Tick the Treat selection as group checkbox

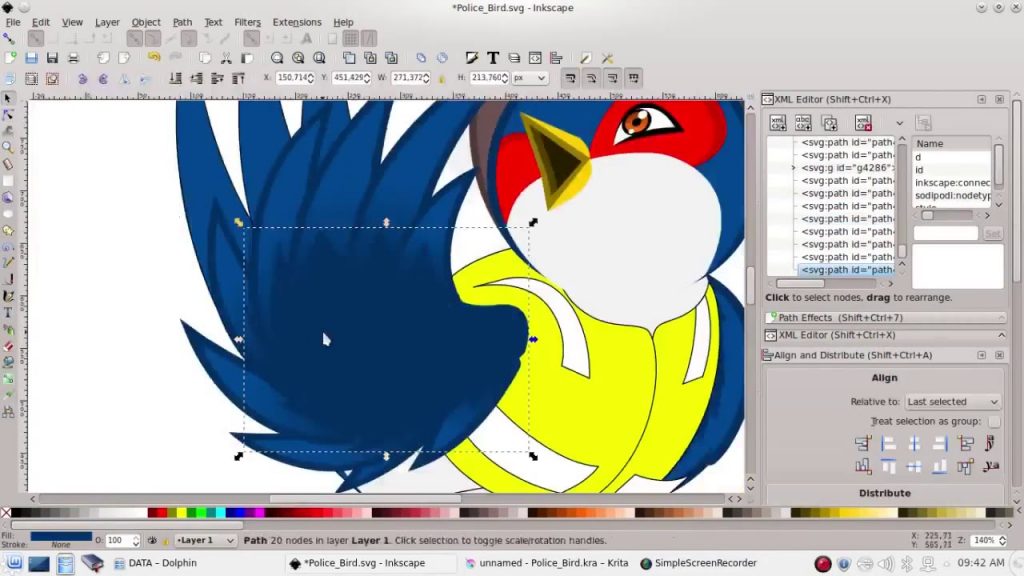coord(994,422)
